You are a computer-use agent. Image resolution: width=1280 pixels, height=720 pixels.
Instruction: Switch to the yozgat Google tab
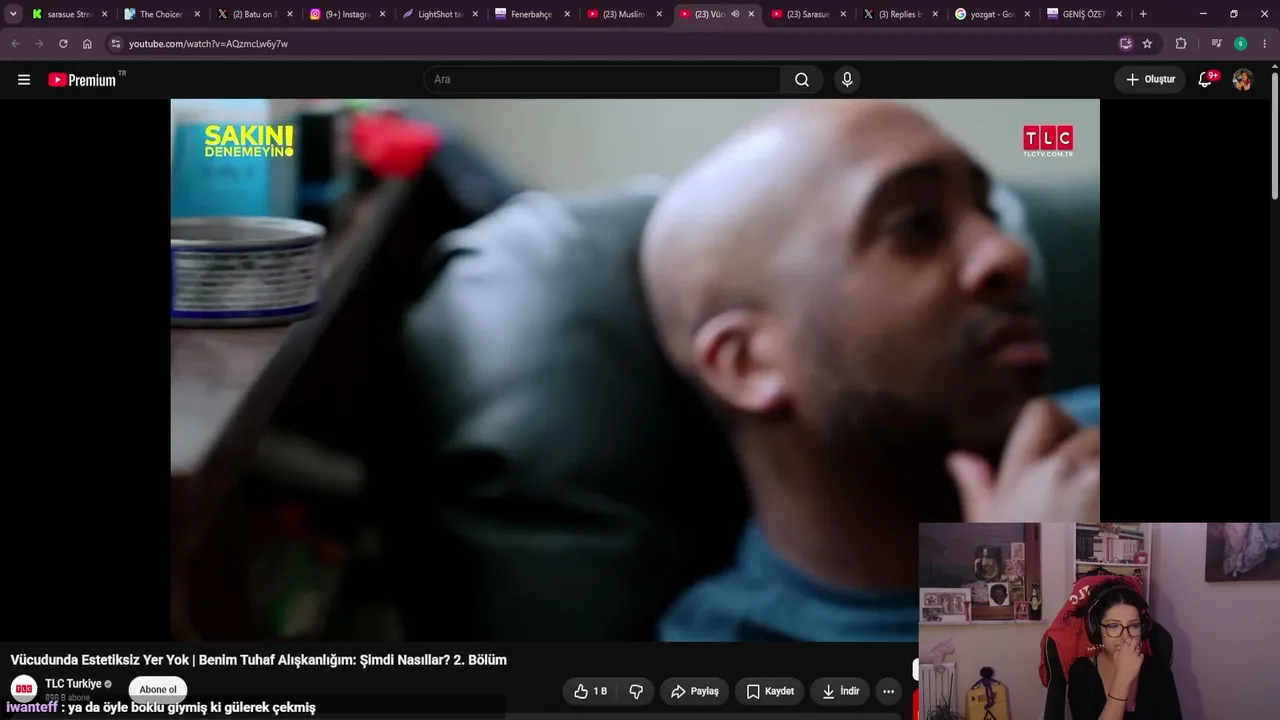pos(992,14)
